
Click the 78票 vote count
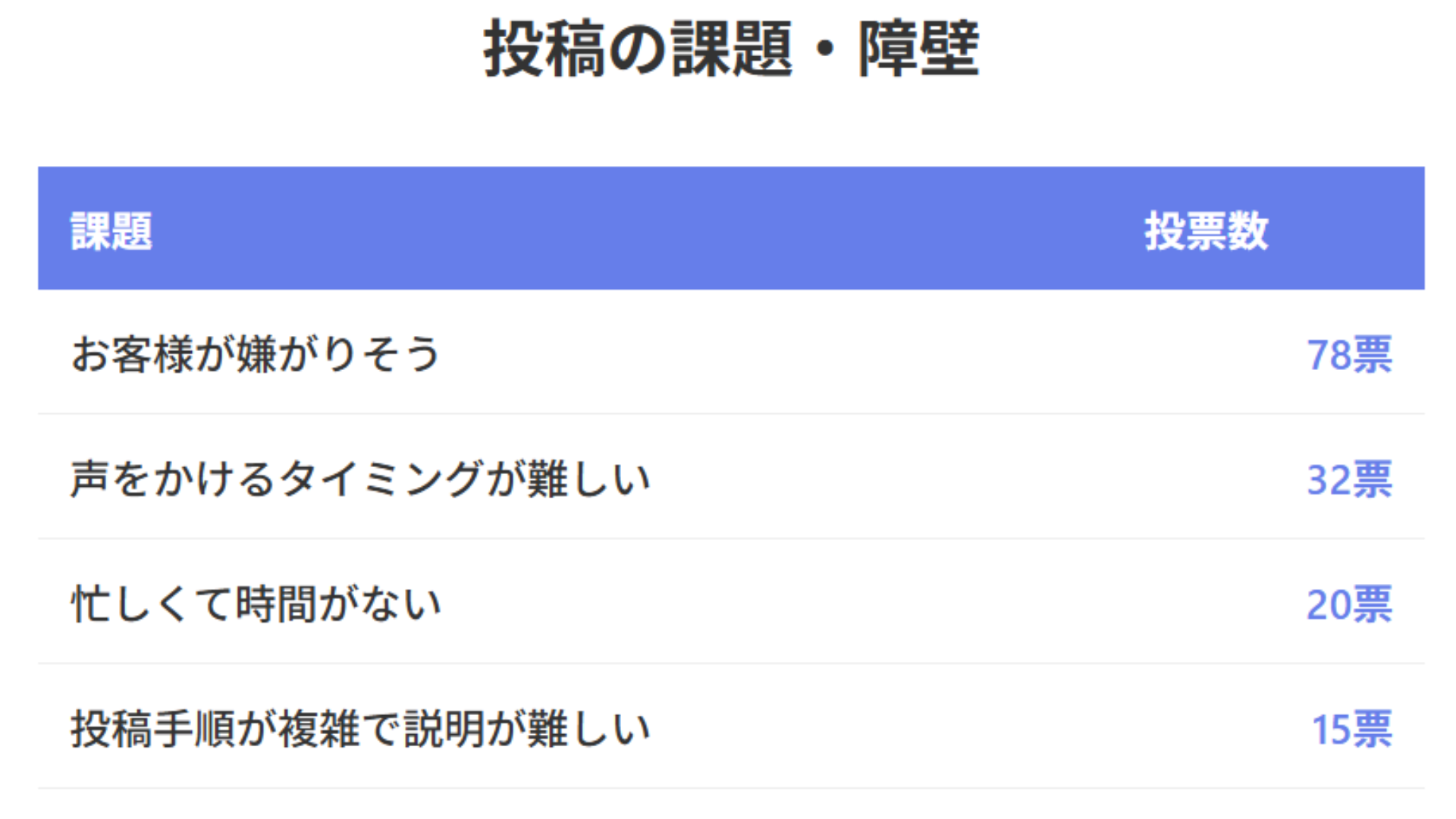1349,354
